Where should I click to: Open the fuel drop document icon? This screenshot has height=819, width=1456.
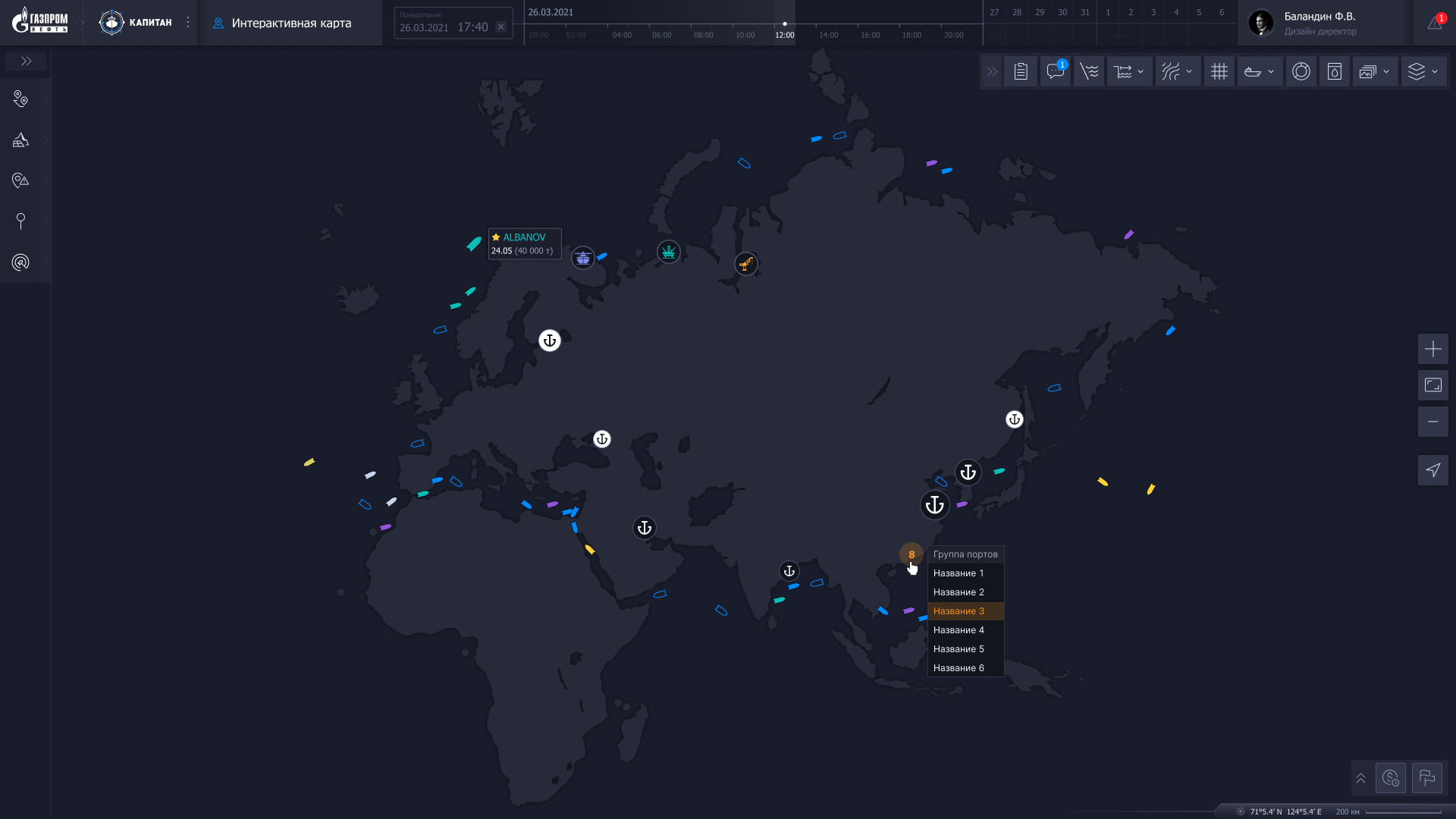(x=1334, y=71)
